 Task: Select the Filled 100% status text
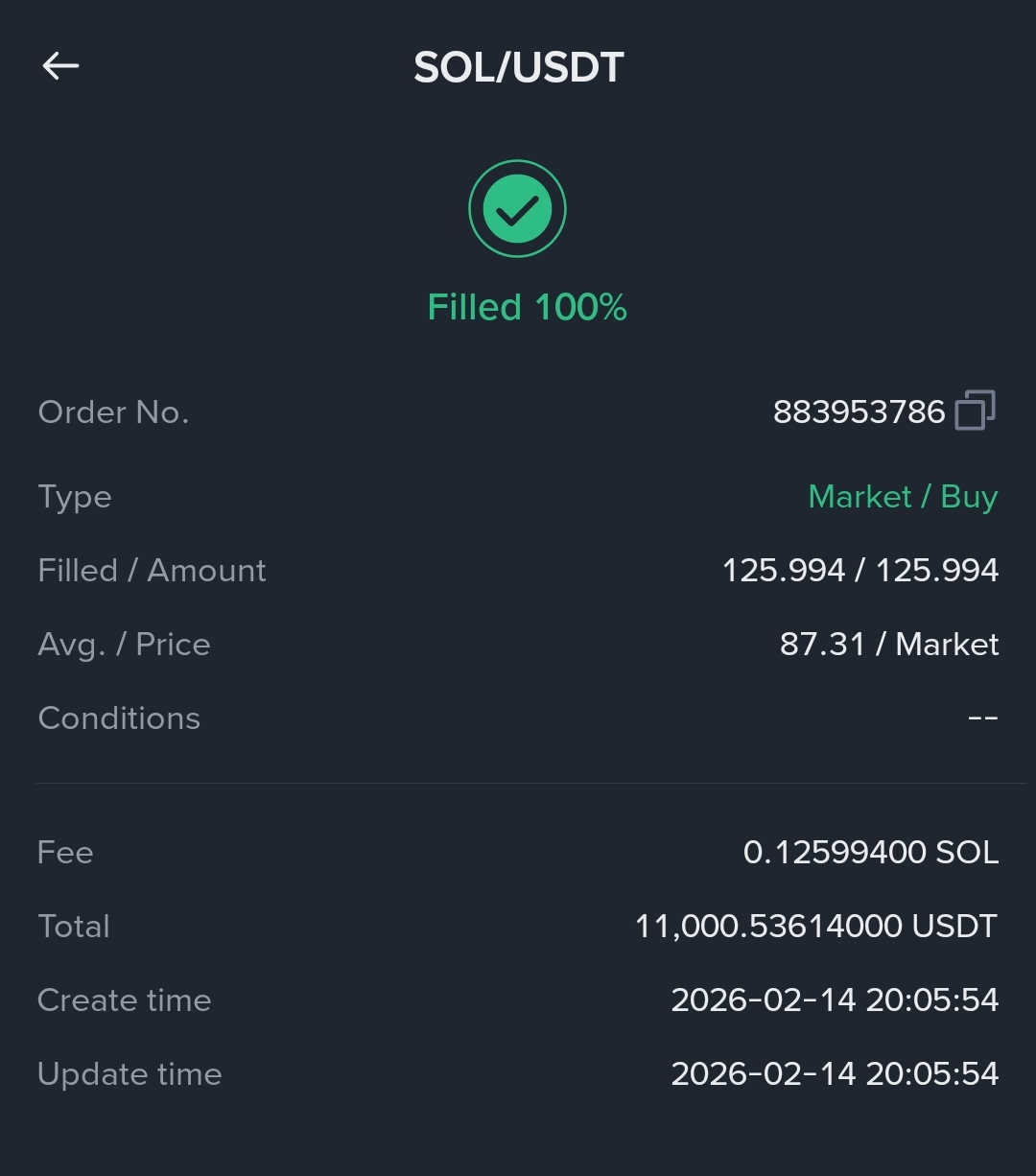click(527, 308)
